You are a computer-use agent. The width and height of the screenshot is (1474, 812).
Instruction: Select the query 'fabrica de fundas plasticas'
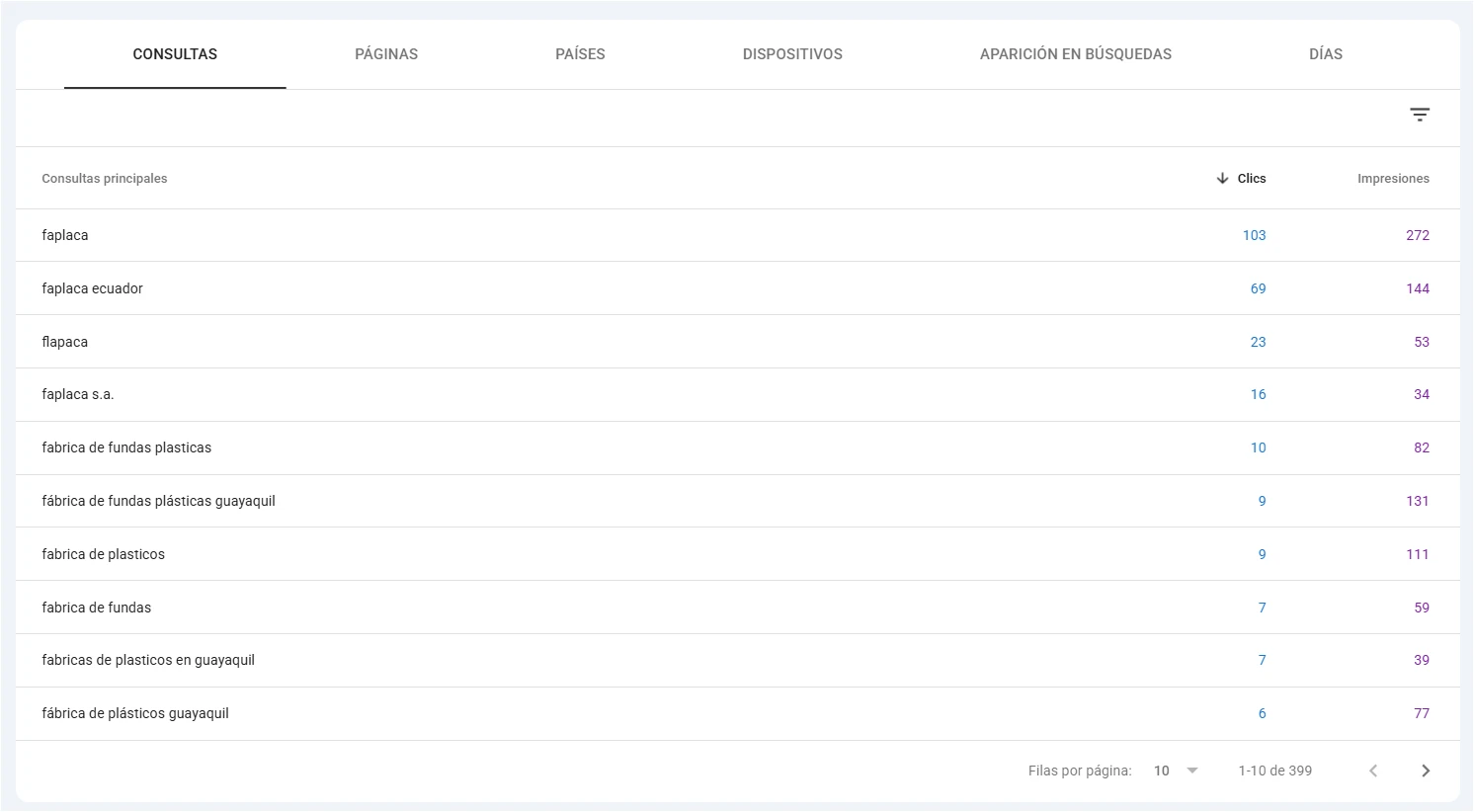pos(126,447)
